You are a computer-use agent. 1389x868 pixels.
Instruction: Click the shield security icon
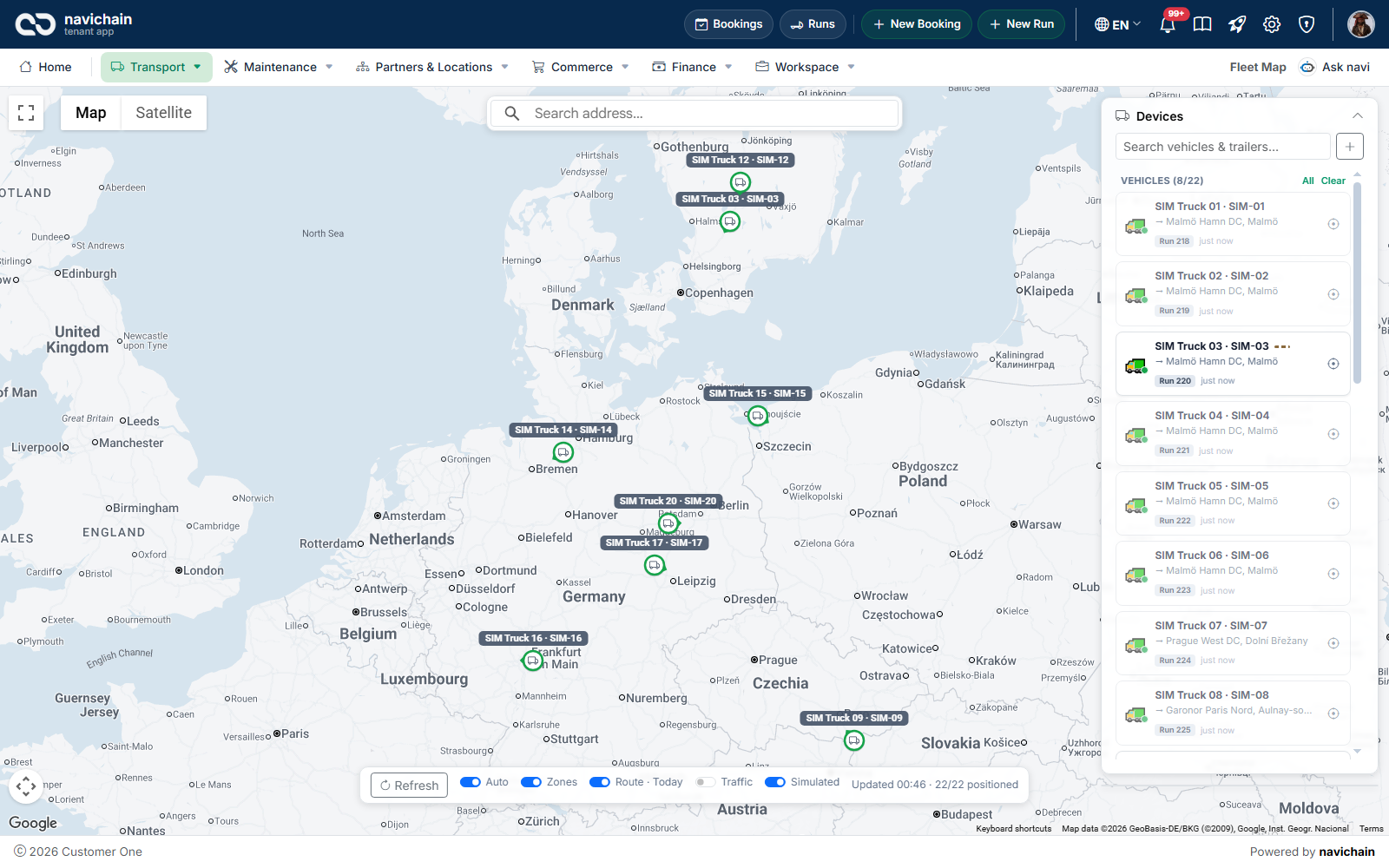[x=1307, y=24]
